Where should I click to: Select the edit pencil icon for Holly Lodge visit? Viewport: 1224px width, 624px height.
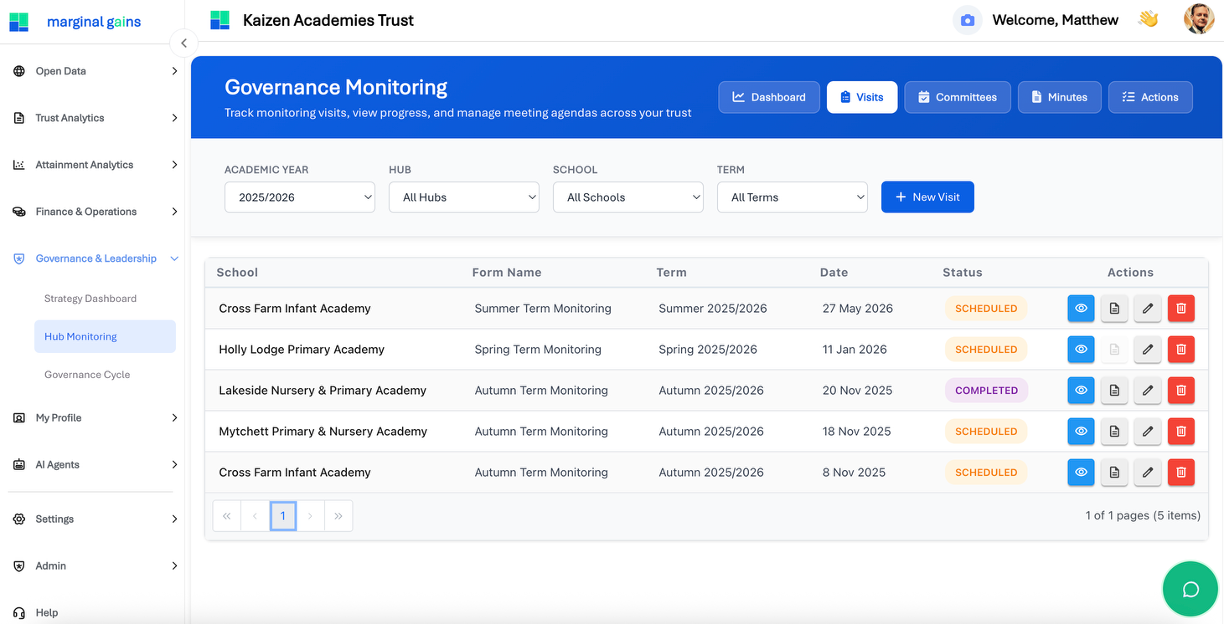tap(1147, 349)
